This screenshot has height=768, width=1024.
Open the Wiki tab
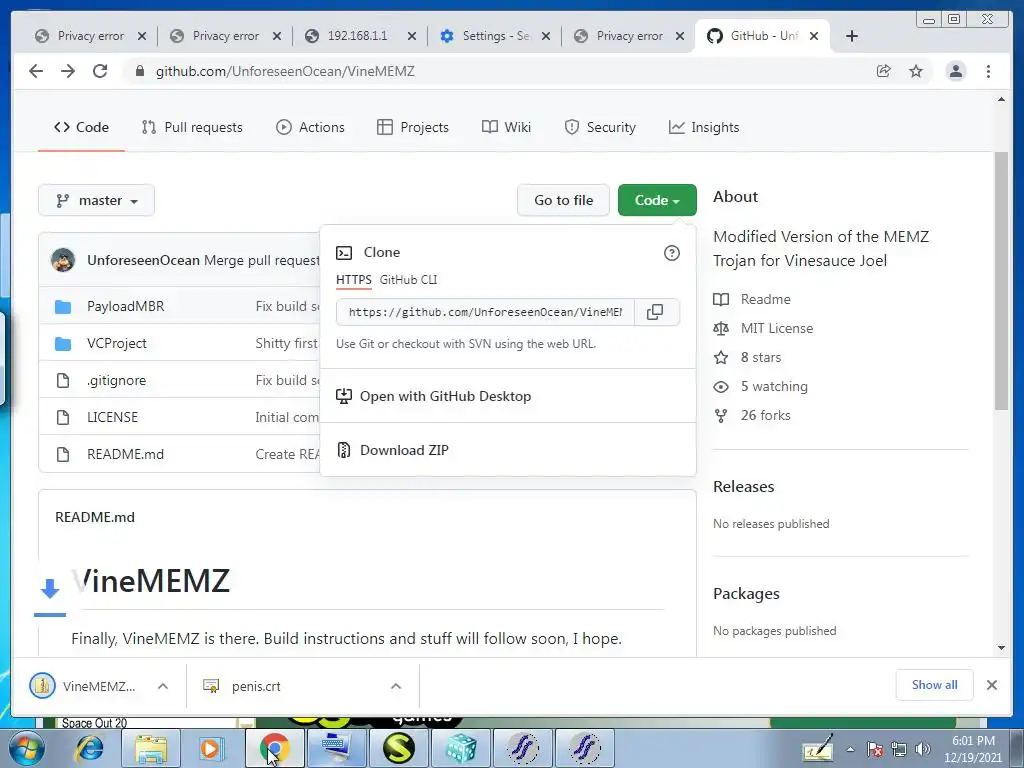[x=506, y=127]
